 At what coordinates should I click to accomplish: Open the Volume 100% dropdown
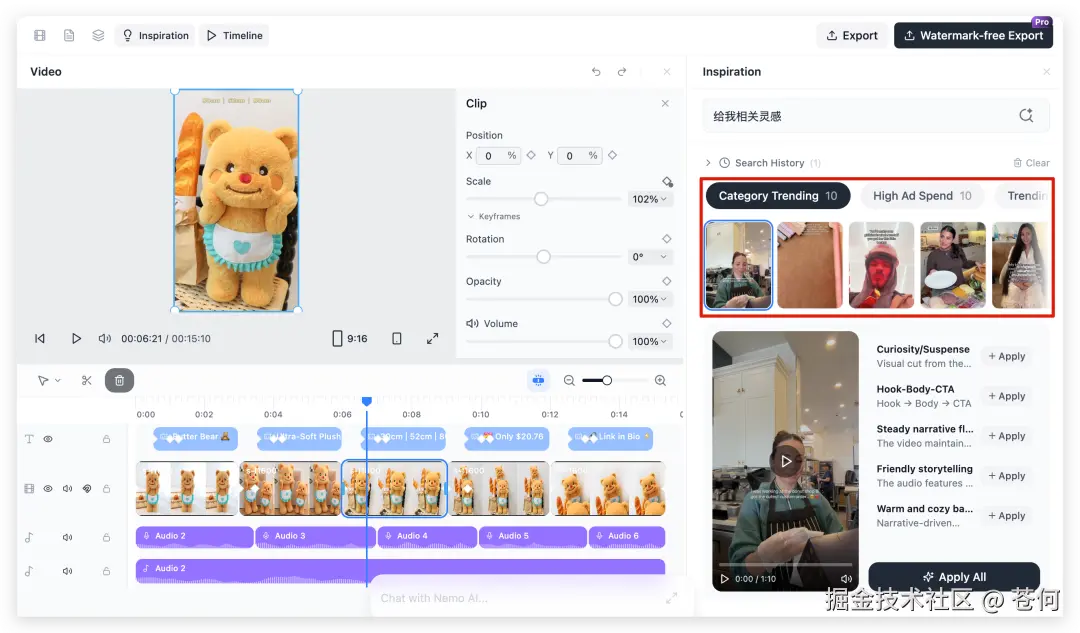(649, 341)
